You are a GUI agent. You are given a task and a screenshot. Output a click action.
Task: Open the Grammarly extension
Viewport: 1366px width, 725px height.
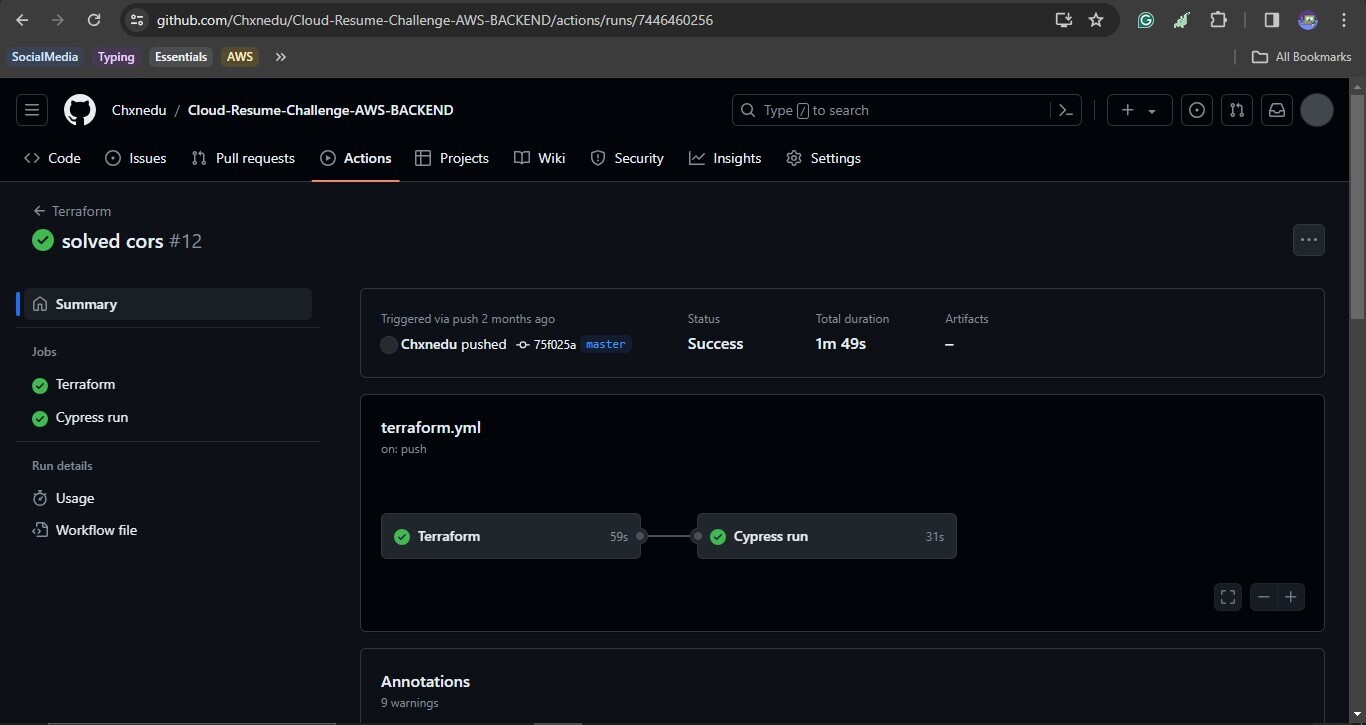click(1146, 20)
